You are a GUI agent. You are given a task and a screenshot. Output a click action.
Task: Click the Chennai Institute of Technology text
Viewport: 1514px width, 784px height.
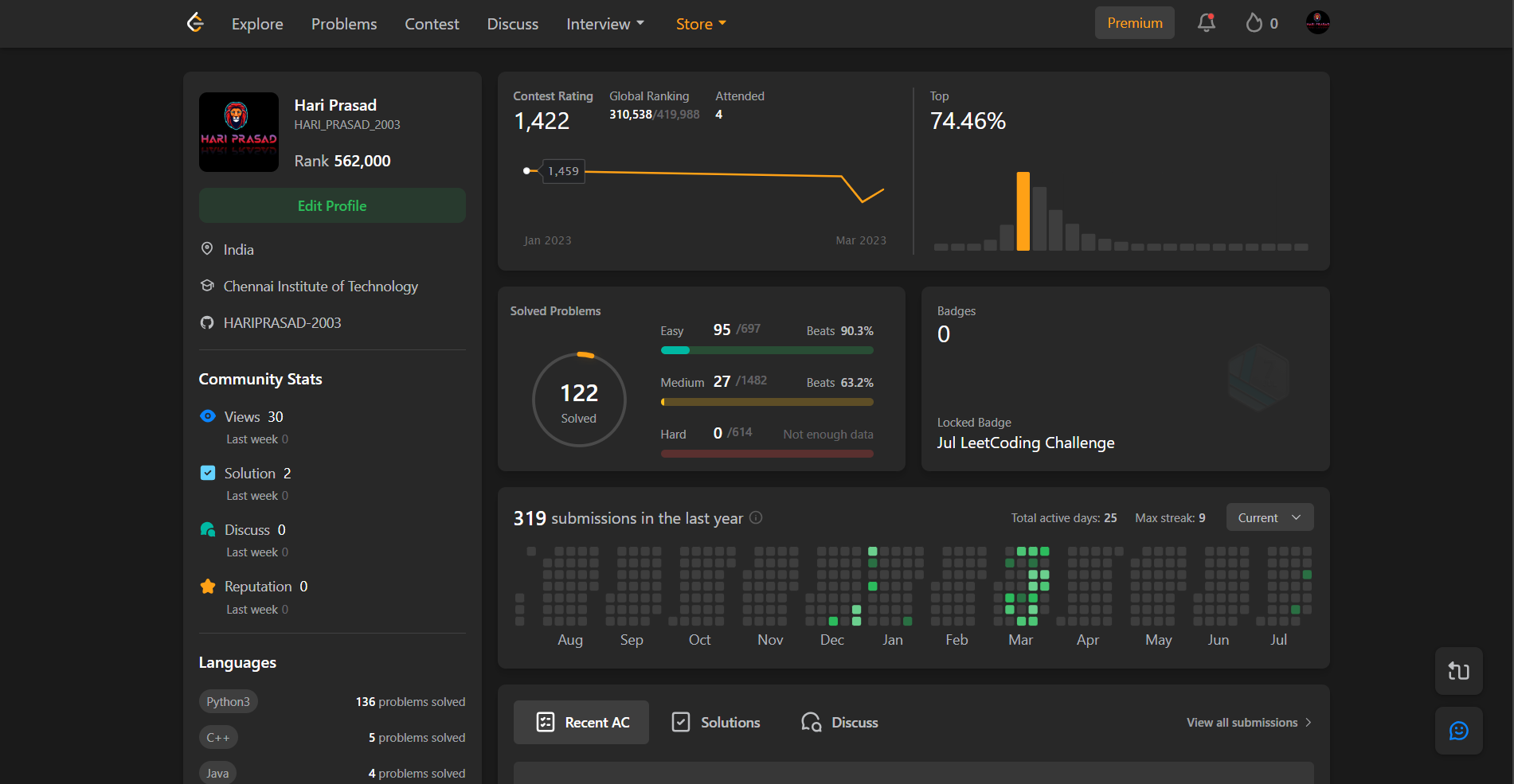point(320,286)
